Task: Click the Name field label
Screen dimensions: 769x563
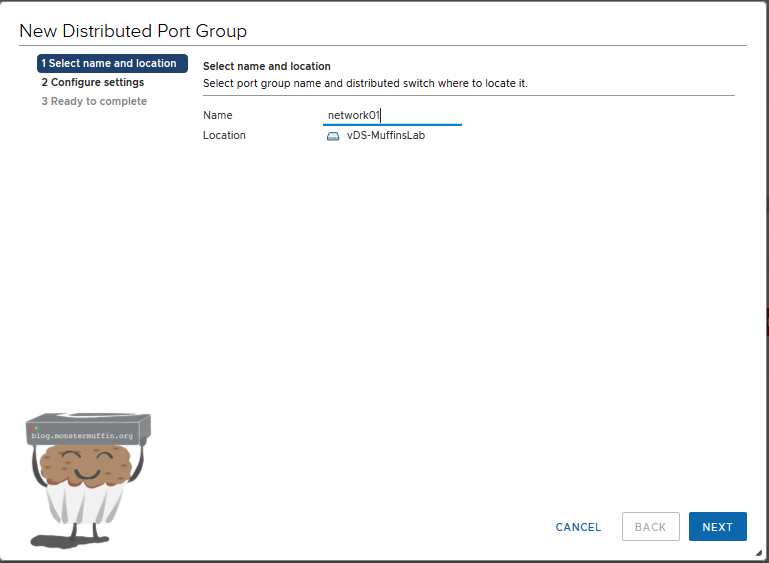Action: 217,115
